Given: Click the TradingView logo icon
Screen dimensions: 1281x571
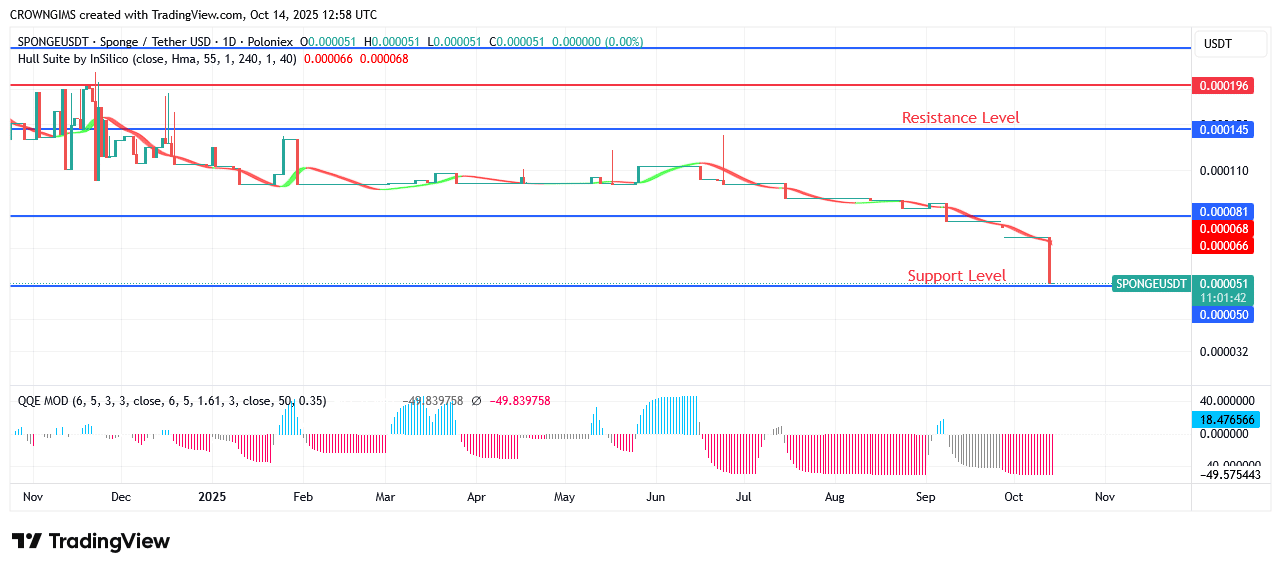Looking at the screenshot, I should tap(27, 541).
